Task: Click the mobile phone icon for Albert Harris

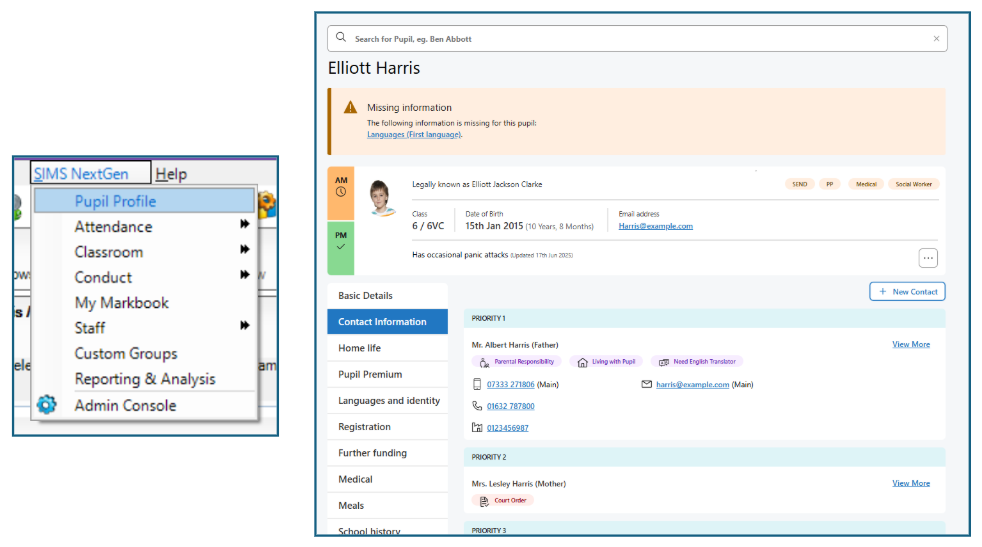Action: point(477,384)
